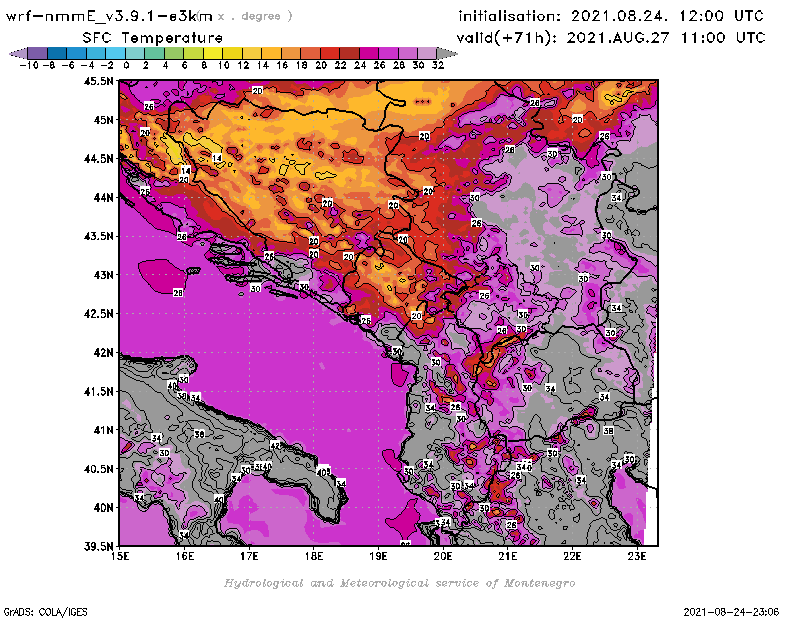The image size is (800, 618).
Task: Click the '22E' longitude label
Action: pos(572,556)
